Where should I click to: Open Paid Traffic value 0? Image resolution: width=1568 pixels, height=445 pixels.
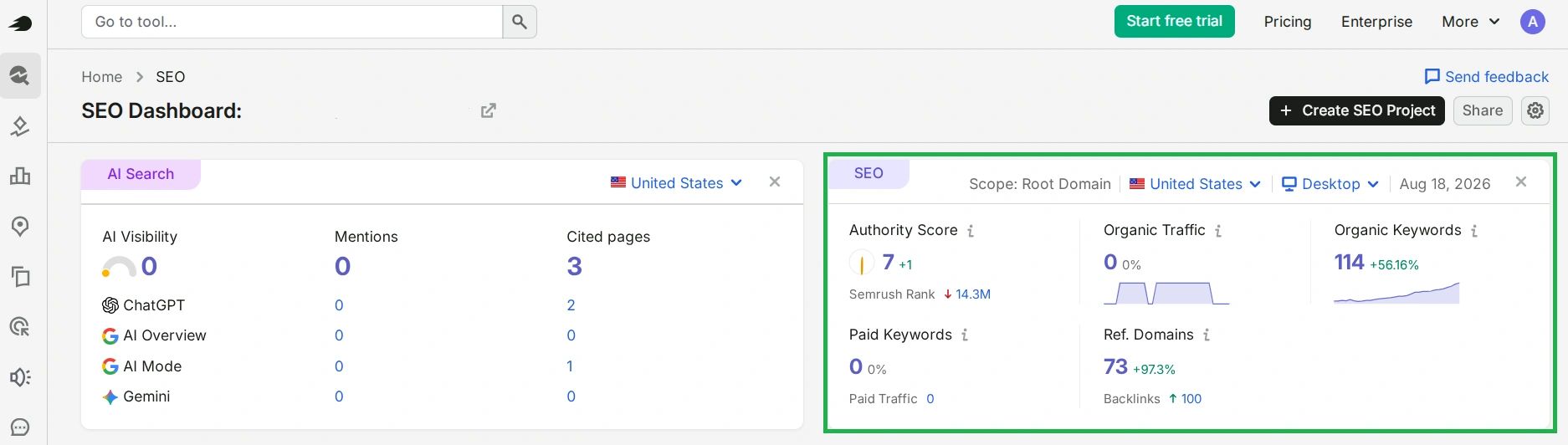pyautogui.click(x=930, y=399)
